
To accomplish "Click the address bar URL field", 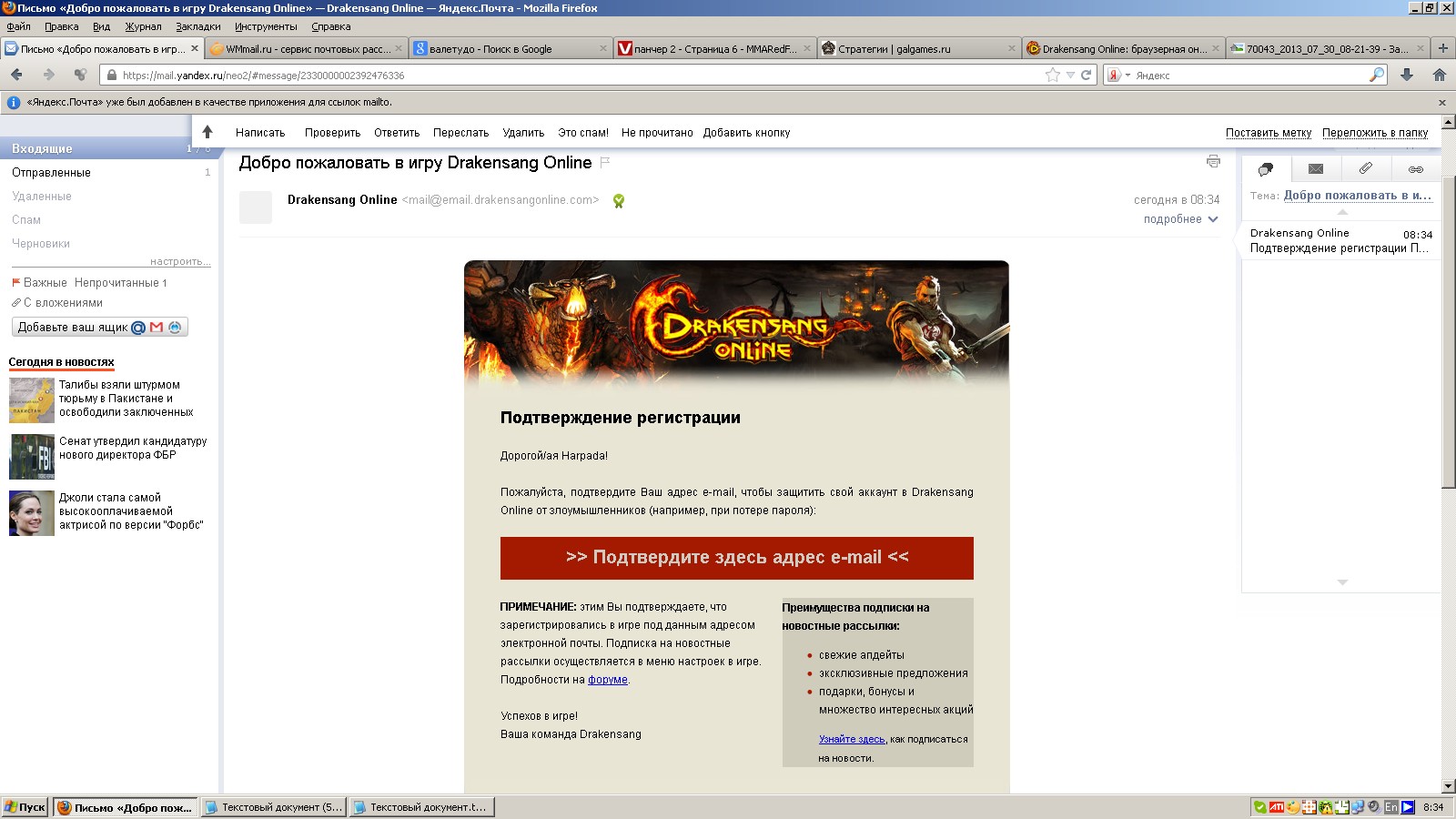I will pyautogui.click(x=581, y=76).
